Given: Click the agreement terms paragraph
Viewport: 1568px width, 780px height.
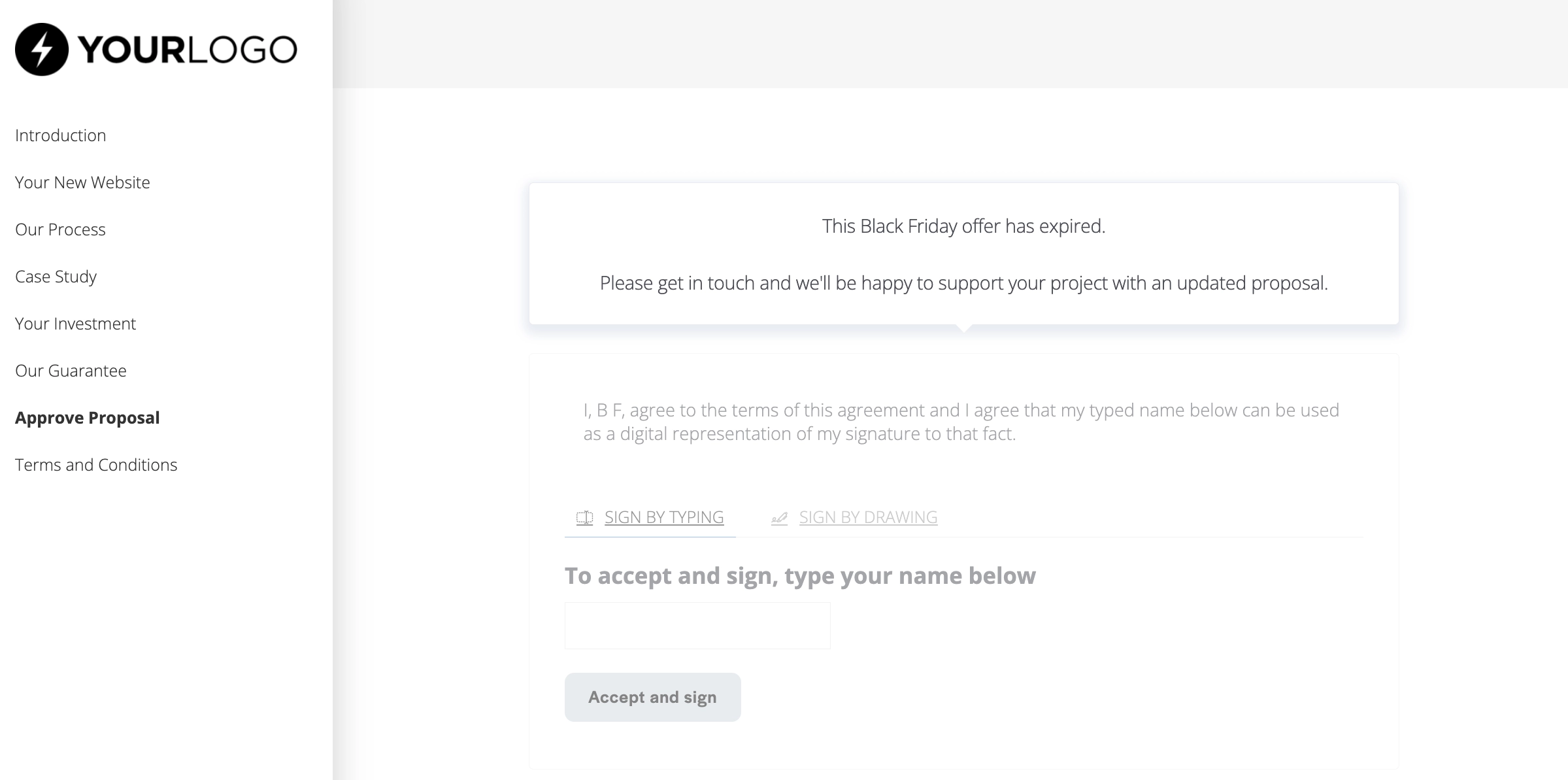Looking at the screenshot, I should [x=961, y=422].
